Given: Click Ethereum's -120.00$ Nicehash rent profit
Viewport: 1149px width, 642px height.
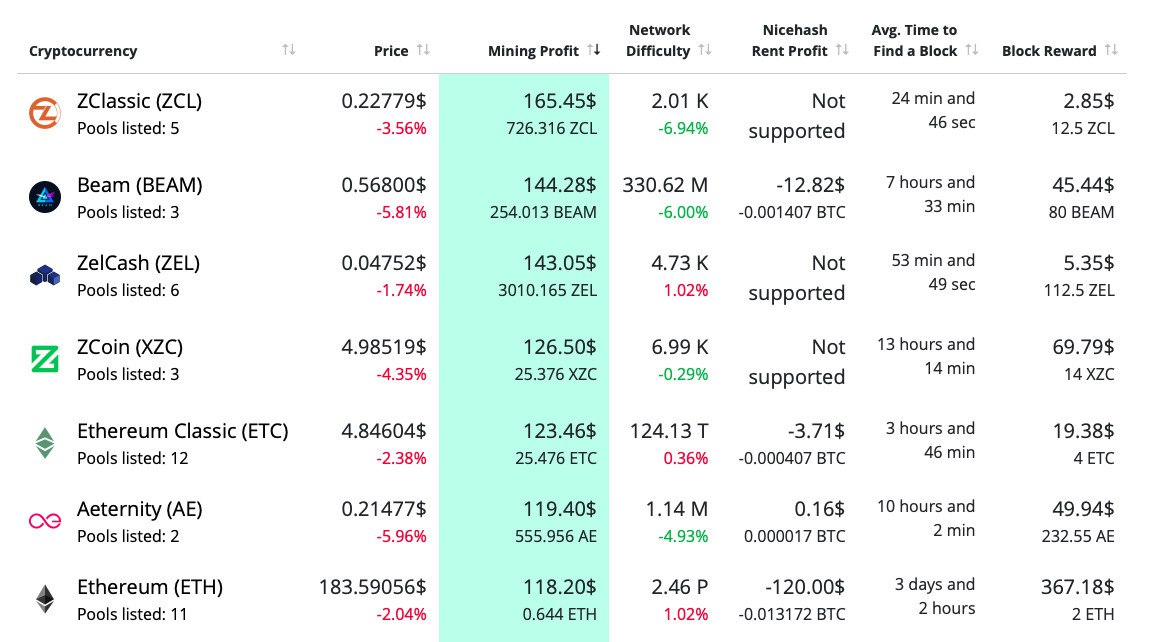Looking at the screenshot, I should coord(803,587).
